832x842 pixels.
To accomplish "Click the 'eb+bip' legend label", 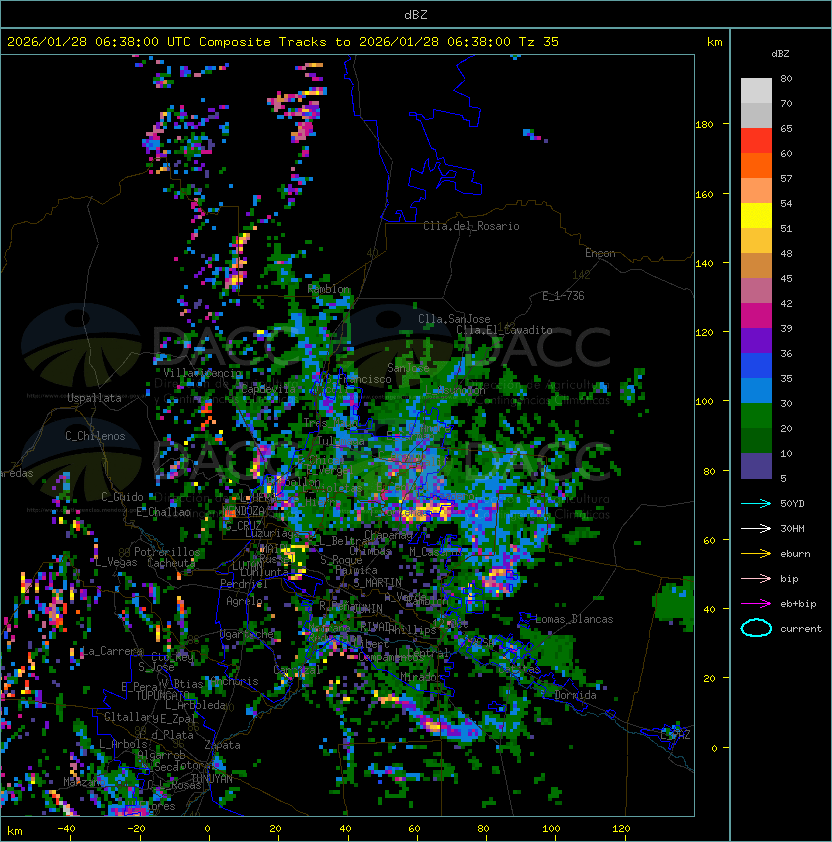I will (x=798, y=604).
